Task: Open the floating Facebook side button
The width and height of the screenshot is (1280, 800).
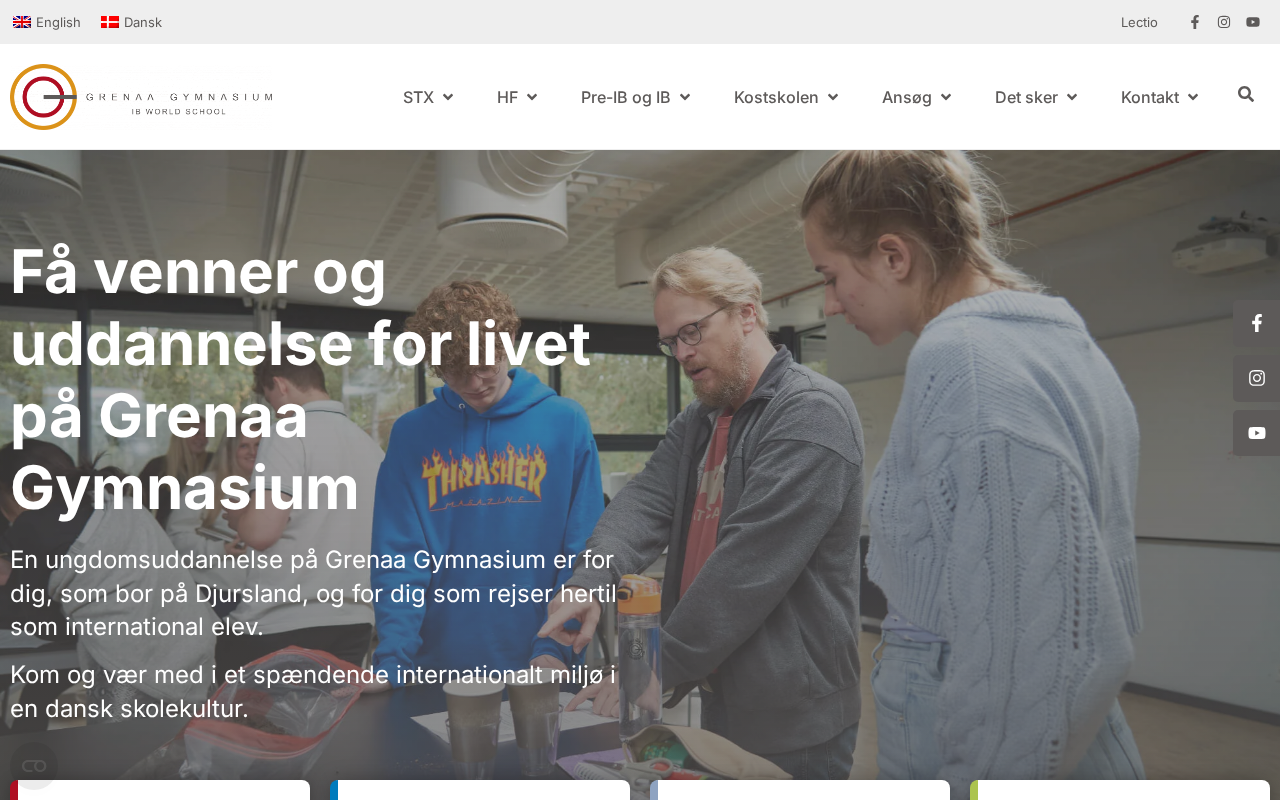Action: 1257,323
